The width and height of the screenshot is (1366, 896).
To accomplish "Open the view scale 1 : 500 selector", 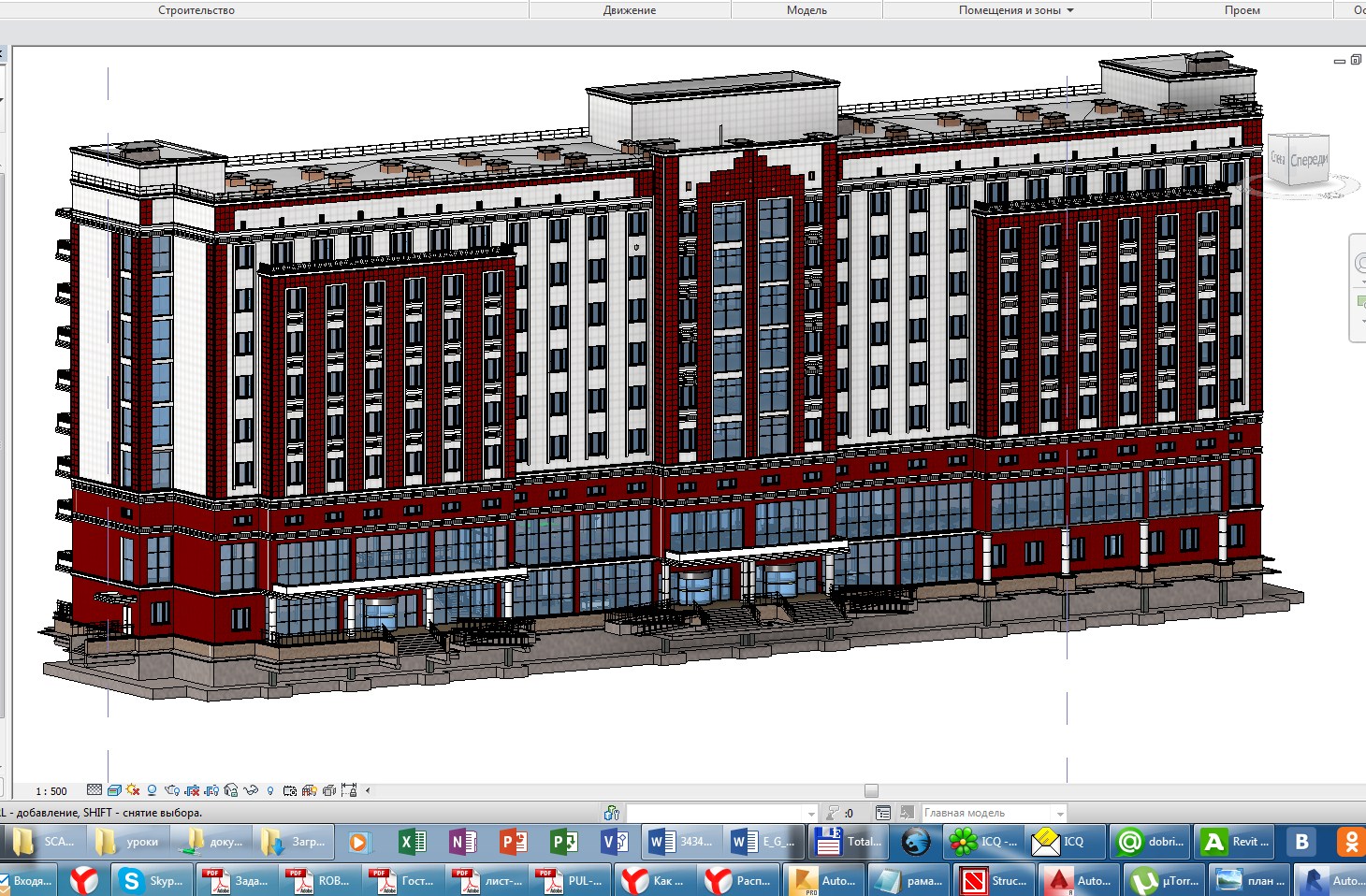I will click(x=51, y=791).
